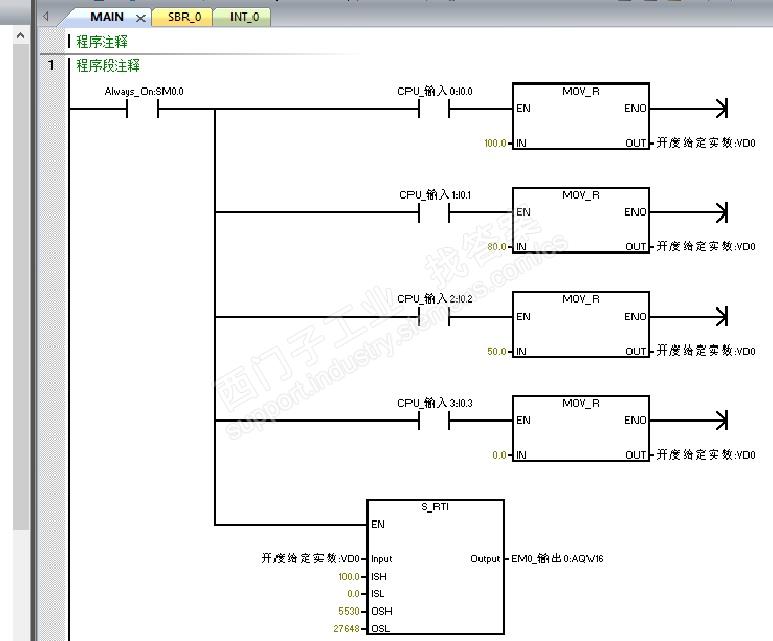The image size is (773, 641).
Task: Click the S_RTI Input operand 开度给定实数:VD0
Action: coord(311,558)
